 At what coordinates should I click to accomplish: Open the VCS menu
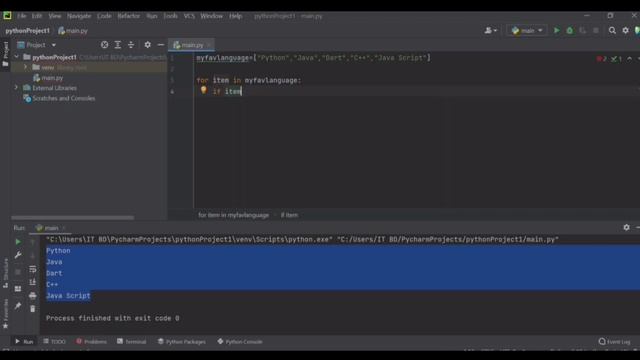pos(189,16)
